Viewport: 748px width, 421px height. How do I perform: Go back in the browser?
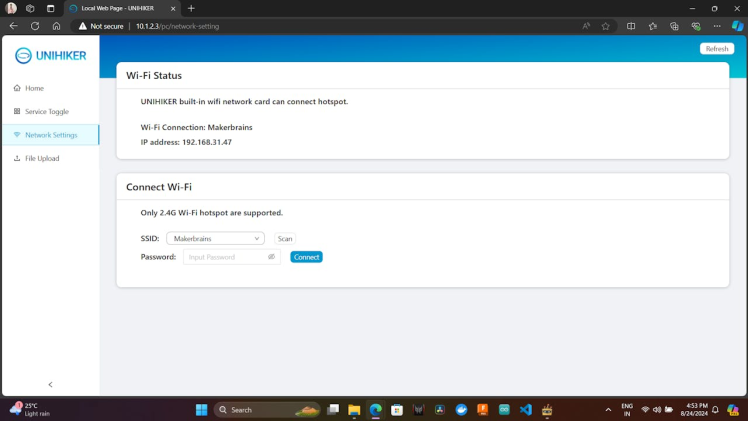(13, 26)
